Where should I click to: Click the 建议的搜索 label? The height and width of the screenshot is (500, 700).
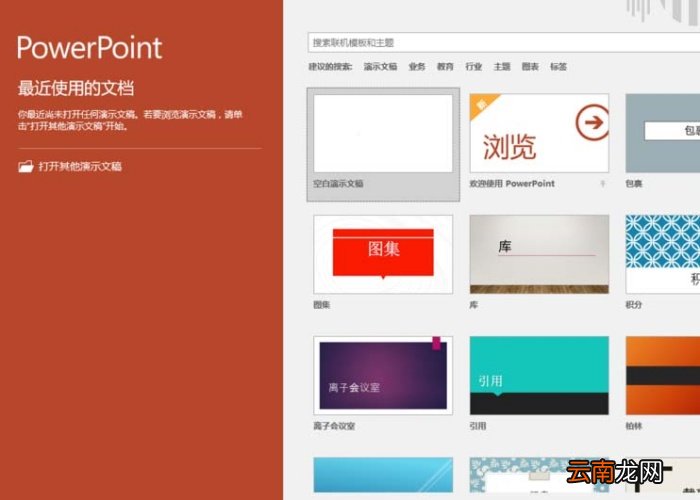tap(330, 67)
